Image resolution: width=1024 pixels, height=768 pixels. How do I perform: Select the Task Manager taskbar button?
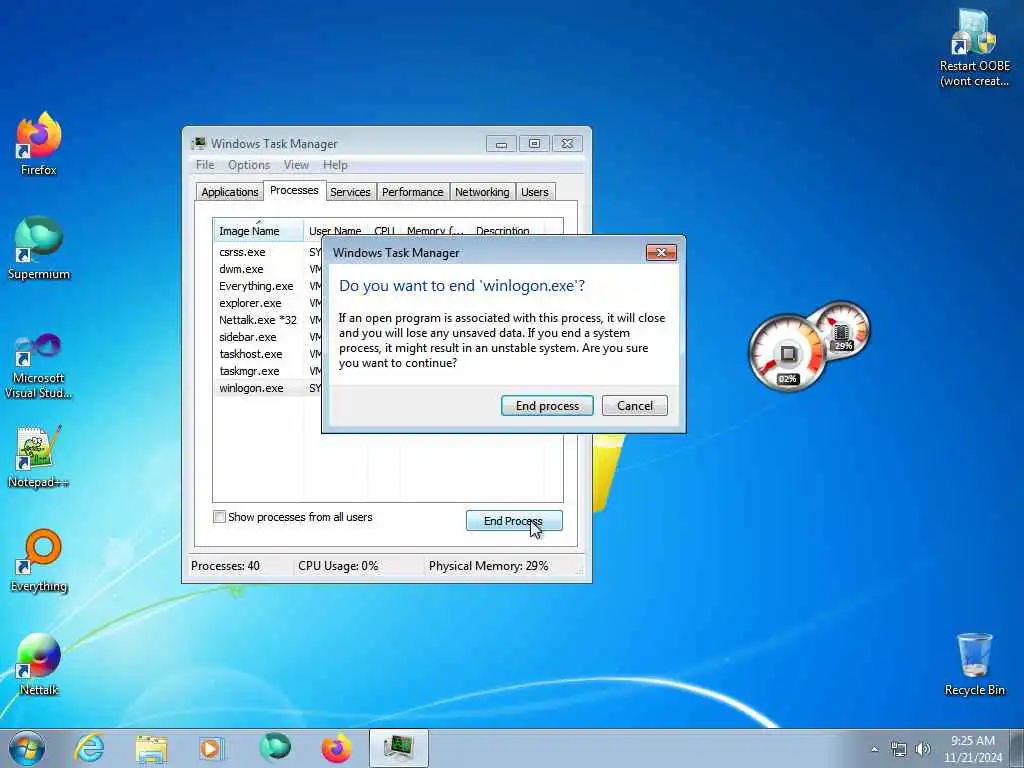coord(398,748)
